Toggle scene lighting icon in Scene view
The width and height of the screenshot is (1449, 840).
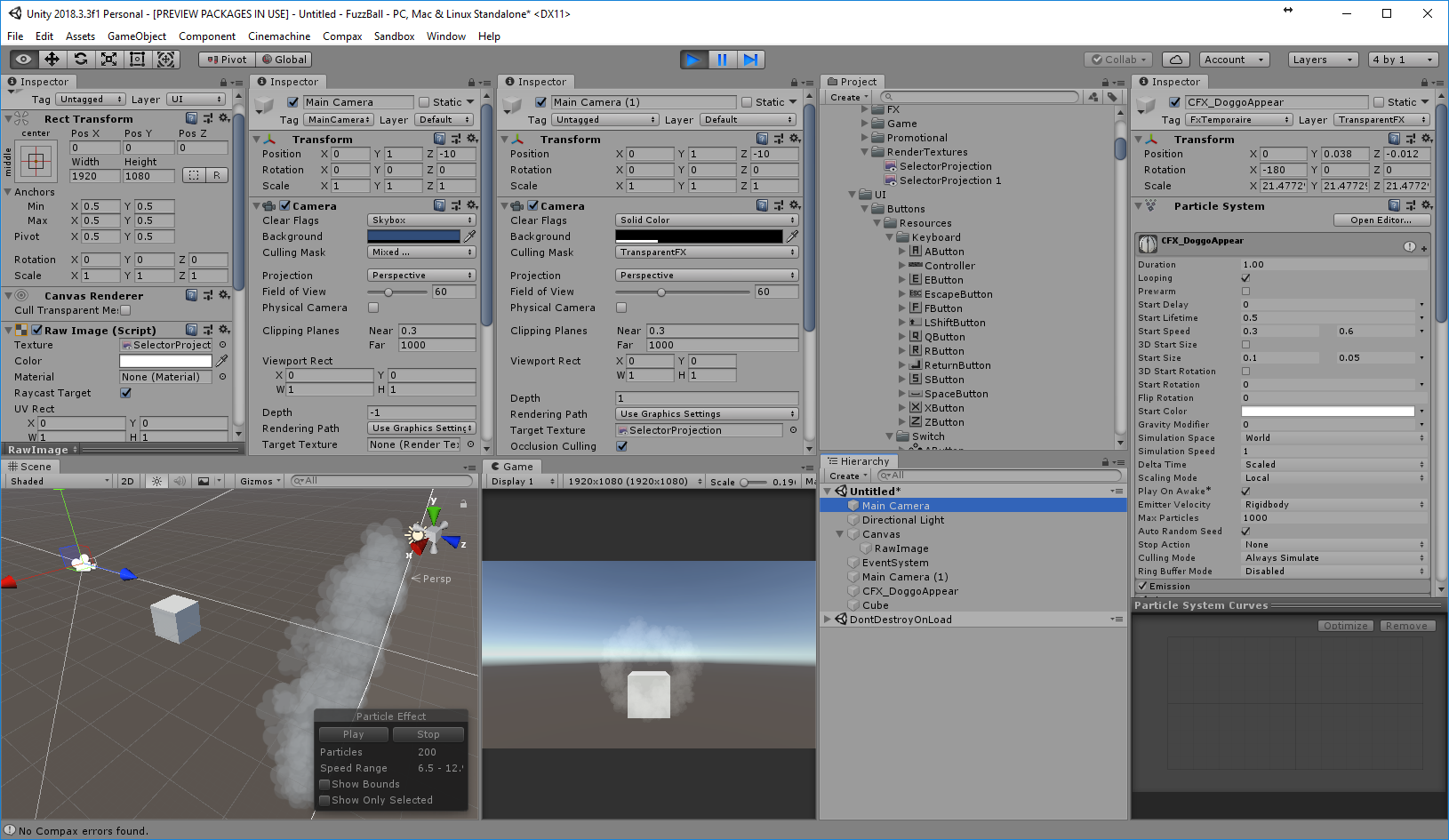(x=156, y=481)
